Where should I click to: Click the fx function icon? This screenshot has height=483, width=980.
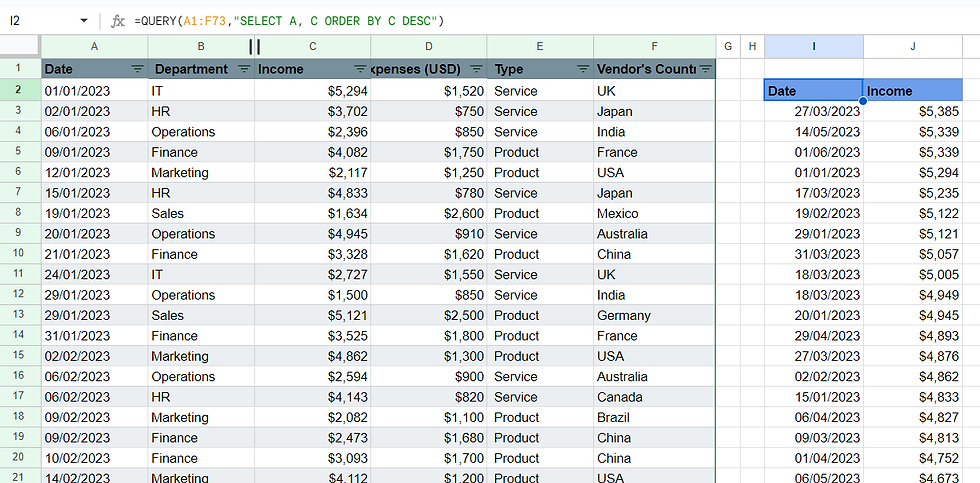point(117,20)
